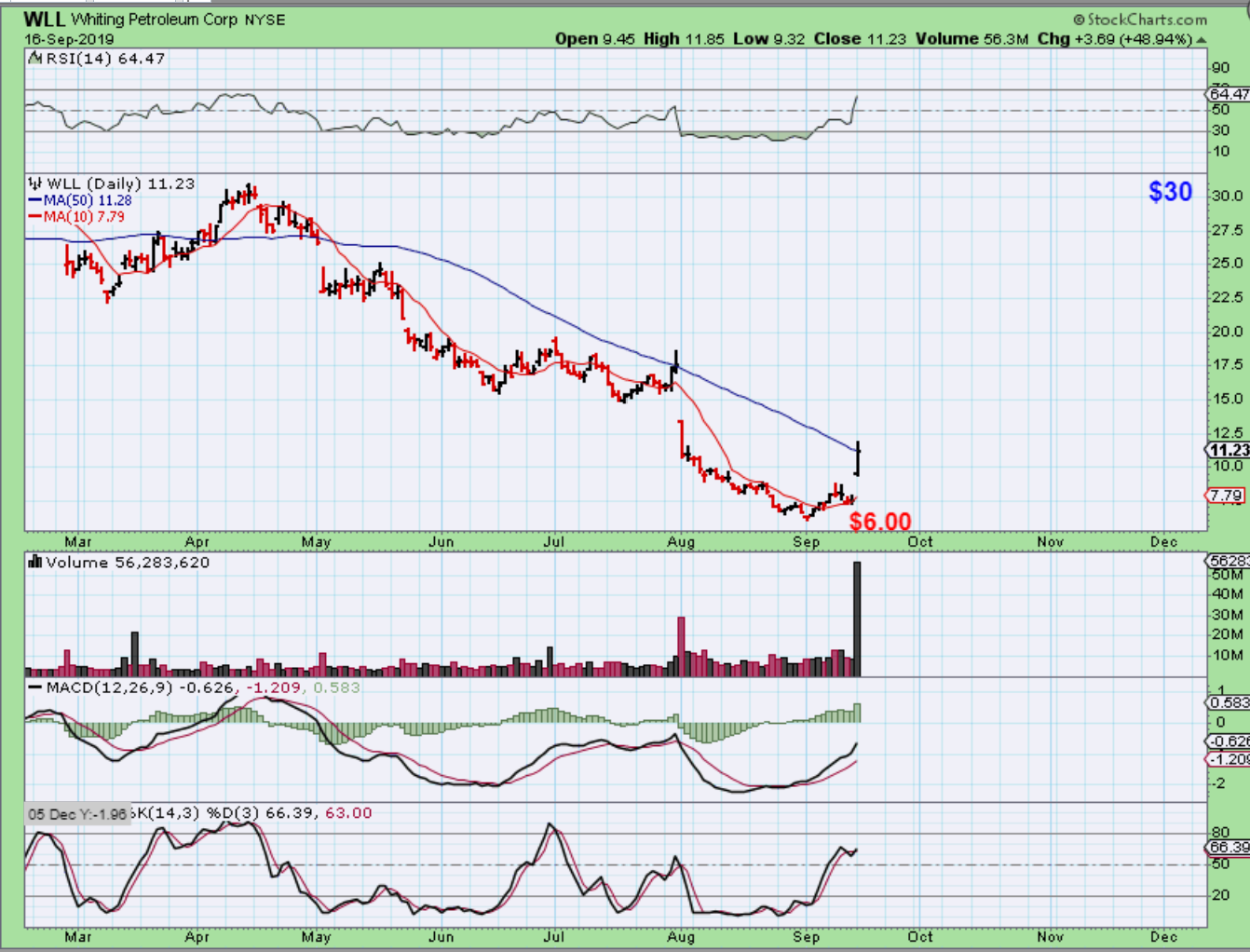Click the 16-Sep-2019 chart date

coord(69,39)
